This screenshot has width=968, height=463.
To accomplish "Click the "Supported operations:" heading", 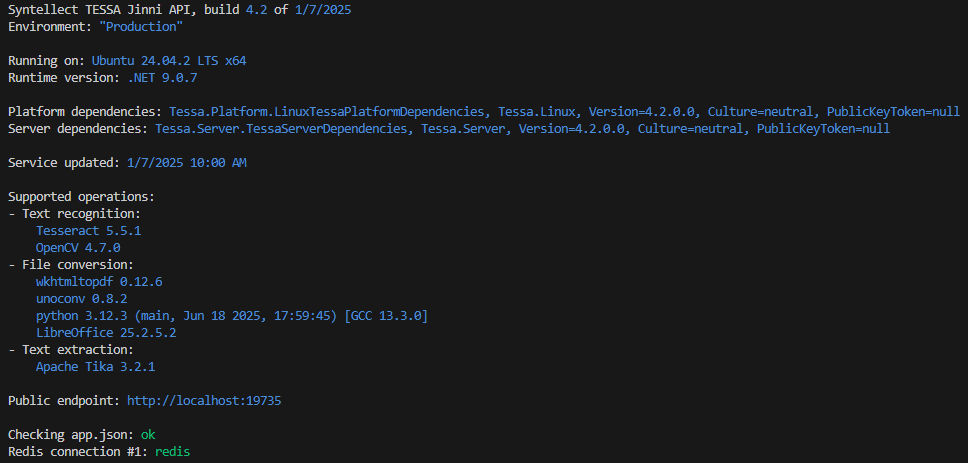I will 81,197.
